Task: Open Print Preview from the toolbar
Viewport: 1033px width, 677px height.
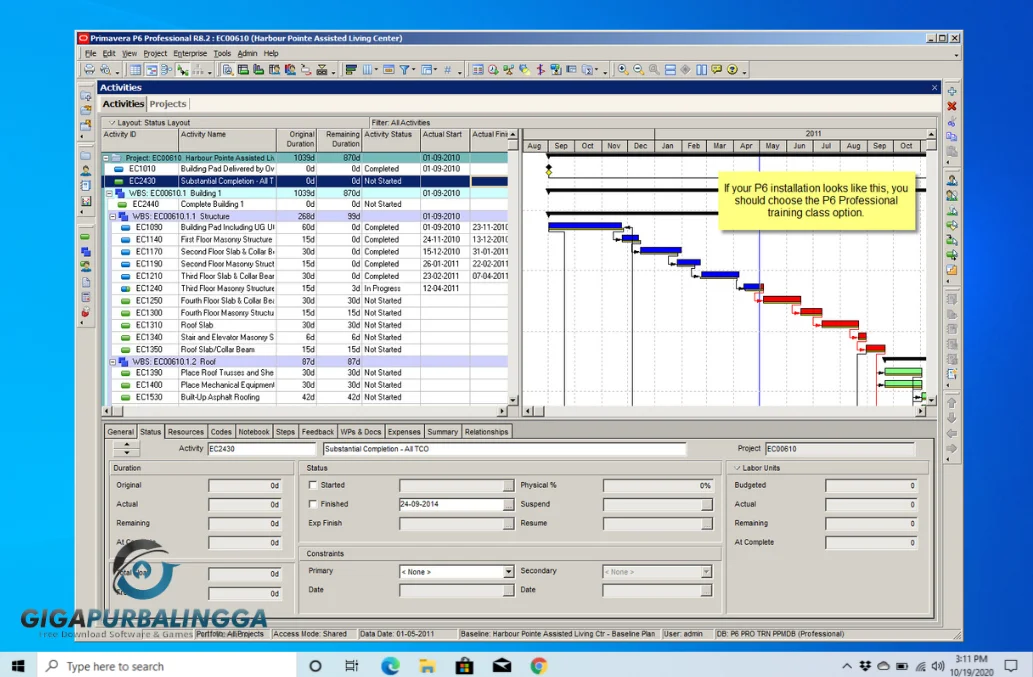Action: click(105, 69)
